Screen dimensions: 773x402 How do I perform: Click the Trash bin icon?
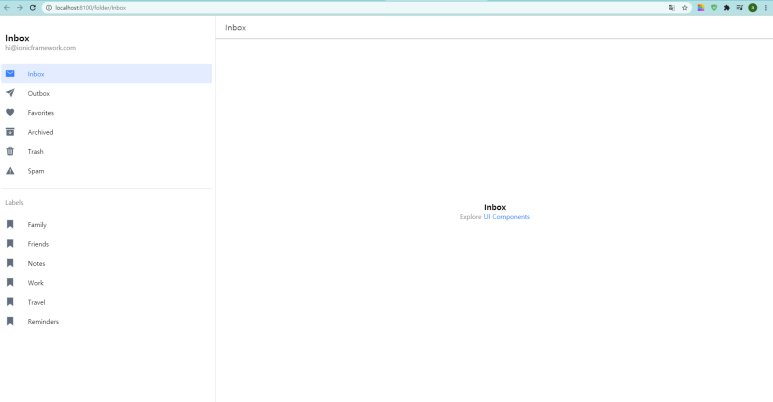(10, 151)
